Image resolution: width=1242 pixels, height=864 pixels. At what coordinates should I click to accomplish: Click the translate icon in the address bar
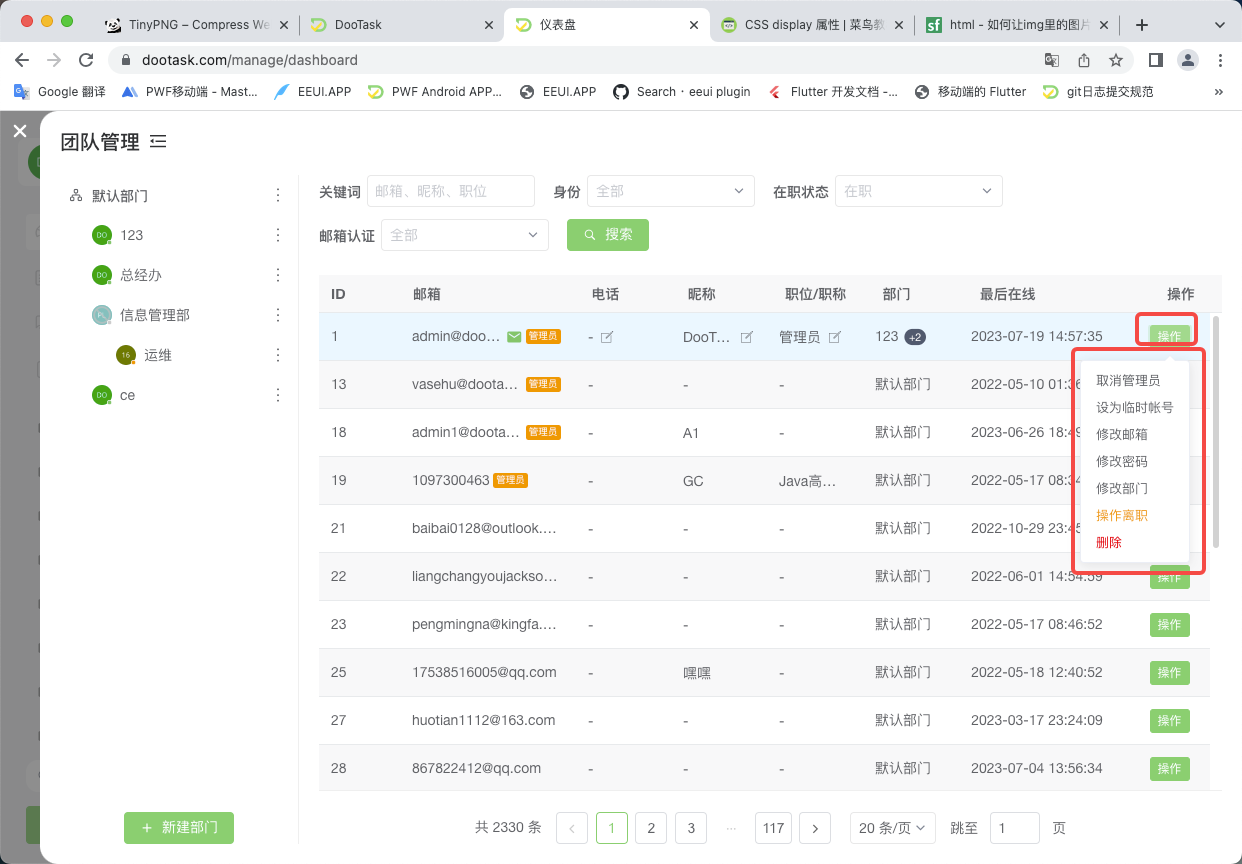click(x=1052, y=60)
